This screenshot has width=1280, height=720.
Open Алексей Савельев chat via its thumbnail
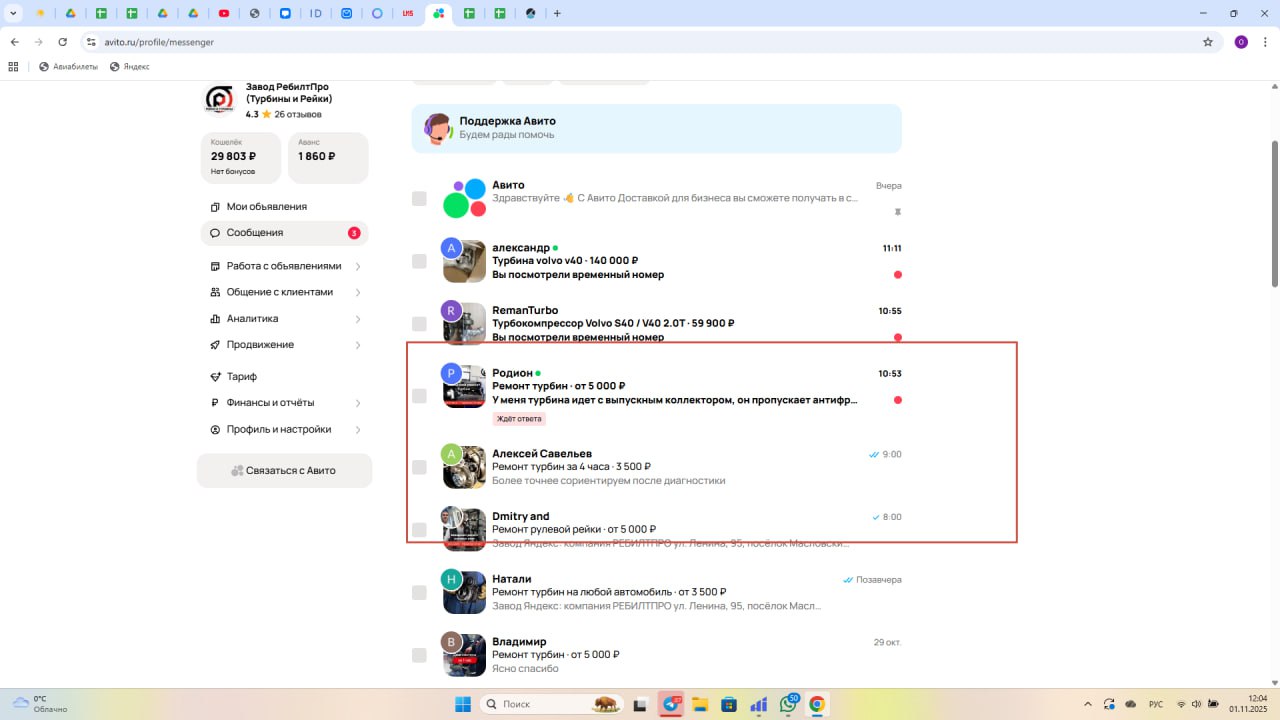(x=465, y=468)
